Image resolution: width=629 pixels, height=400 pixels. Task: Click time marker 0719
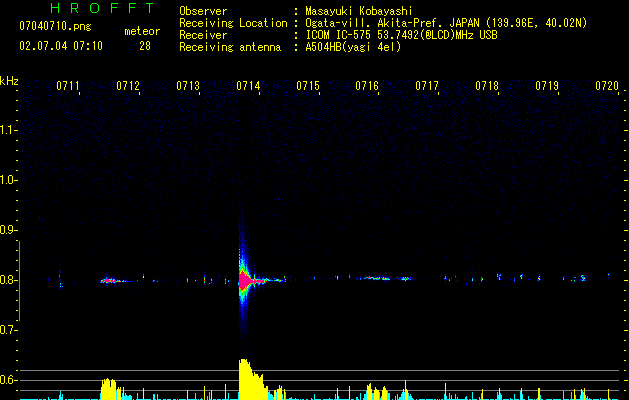[547, 86]
